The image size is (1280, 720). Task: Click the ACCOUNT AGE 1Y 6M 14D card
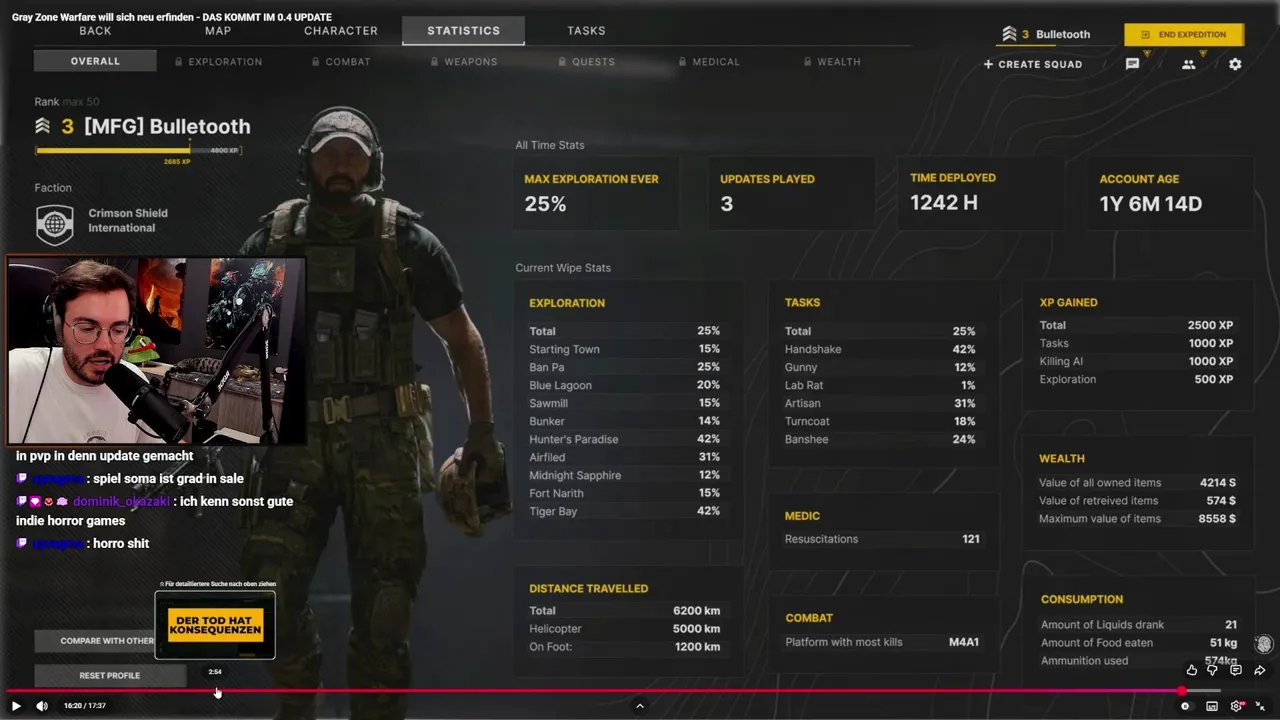click(x=1171, y=193)
